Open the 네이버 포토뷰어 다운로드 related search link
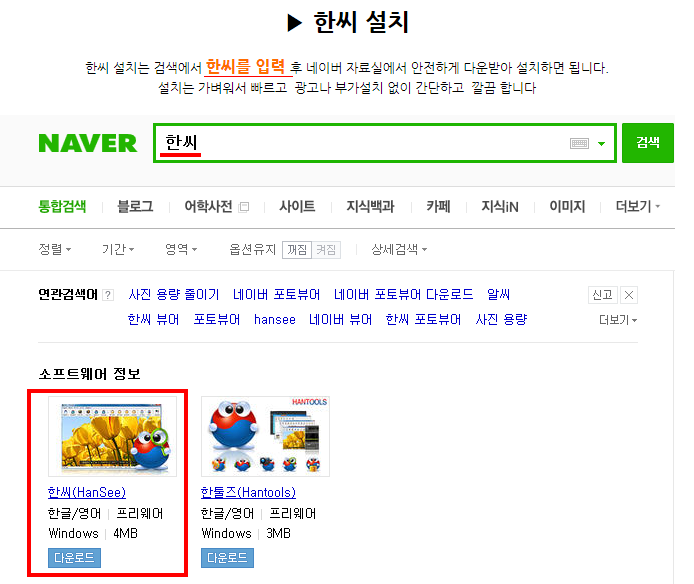The image size is (694, 584). point(403,294)
